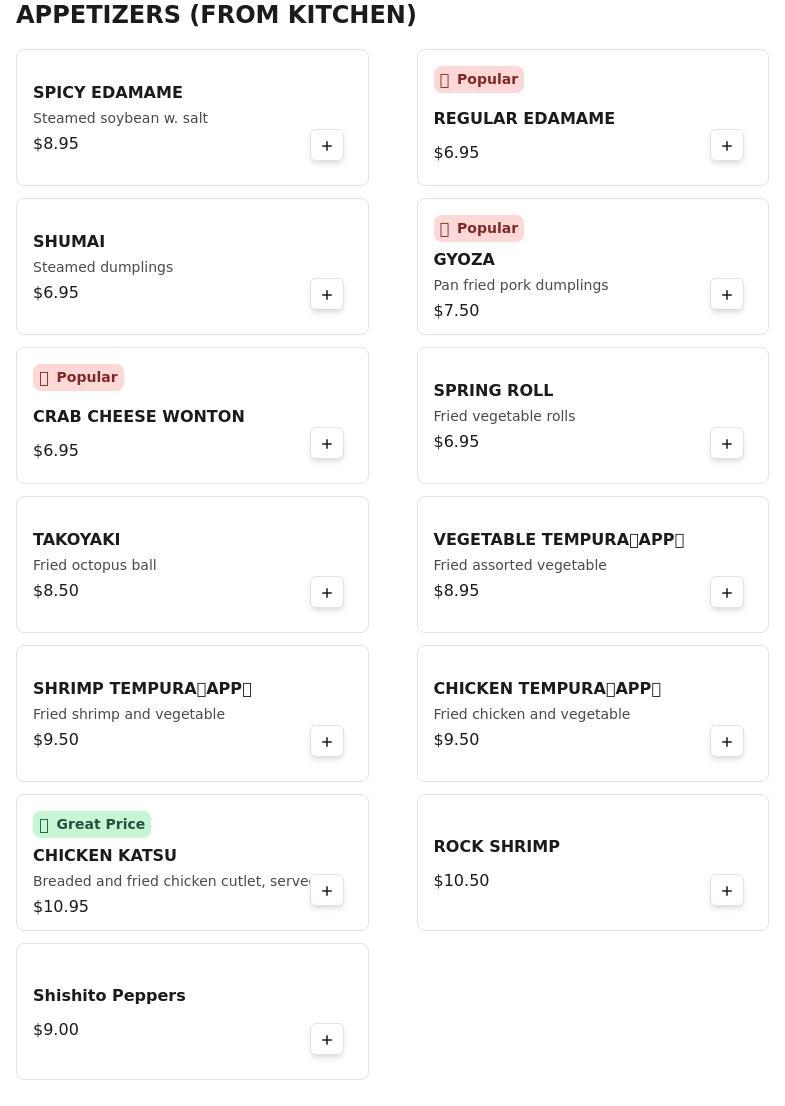Image resolution: width=785 pixels, height=1106 pixels.
Task: Add Regular Edamame with its plus button
Action: click(727, 146)
